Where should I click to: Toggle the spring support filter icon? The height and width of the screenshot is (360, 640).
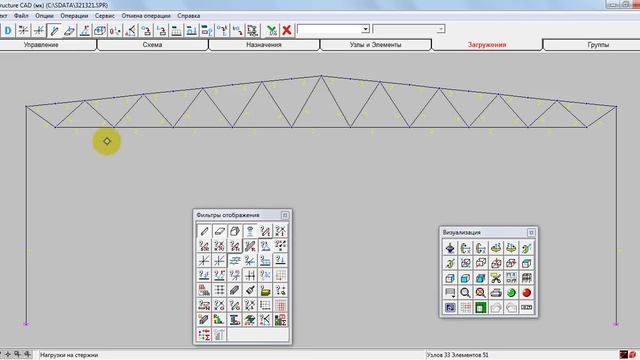click(x=250, y=231)
